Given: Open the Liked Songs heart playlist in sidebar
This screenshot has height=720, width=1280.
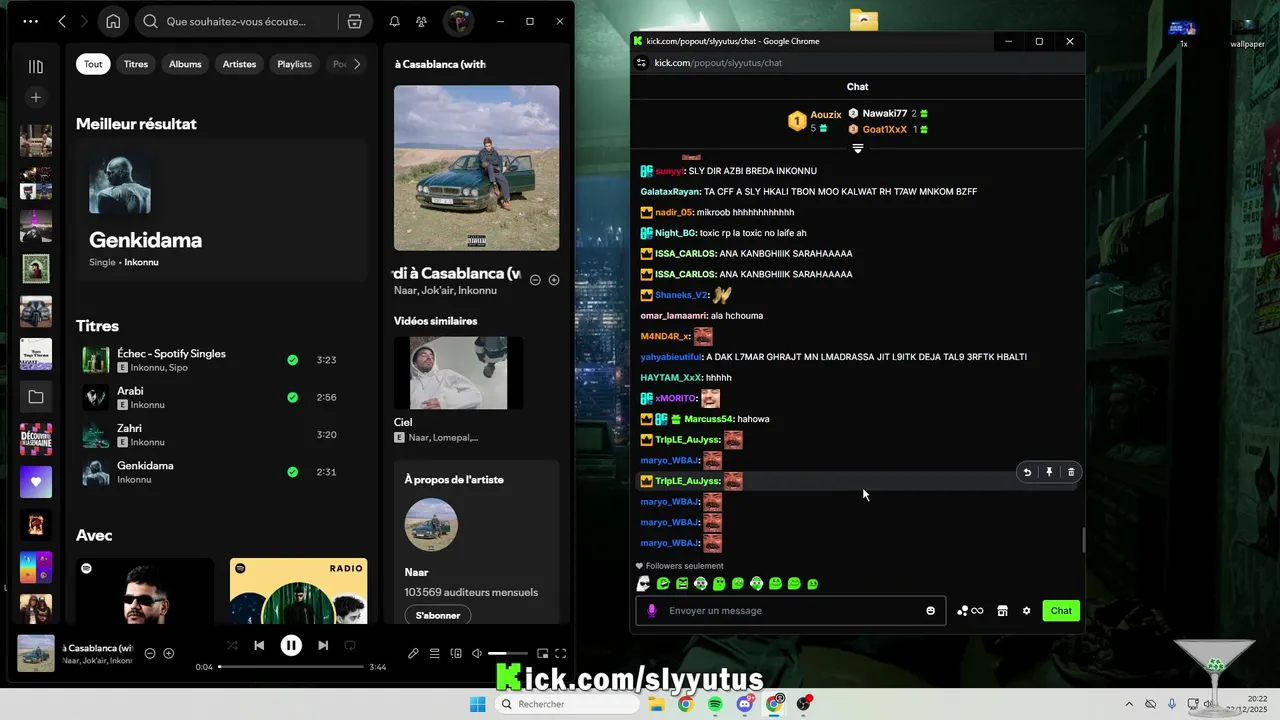Looking at the screenshot, I should 36,482.
